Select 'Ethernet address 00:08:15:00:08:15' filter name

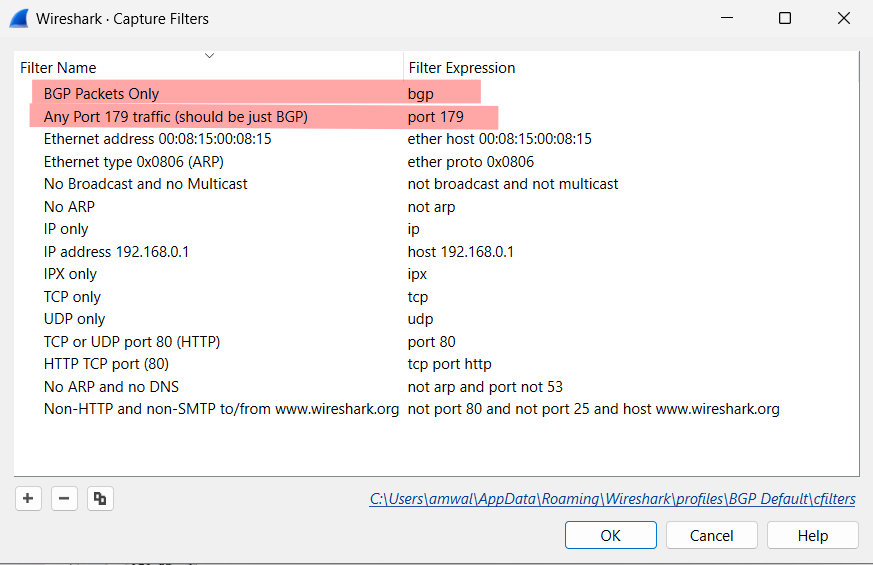pos(158,139)
